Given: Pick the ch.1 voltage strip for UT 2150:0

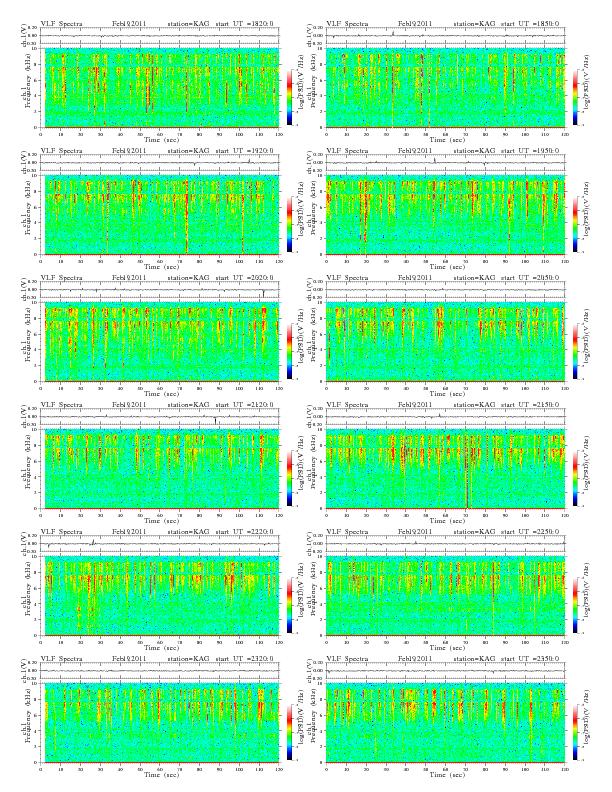Looking at the screenshot, I should 445,417.
